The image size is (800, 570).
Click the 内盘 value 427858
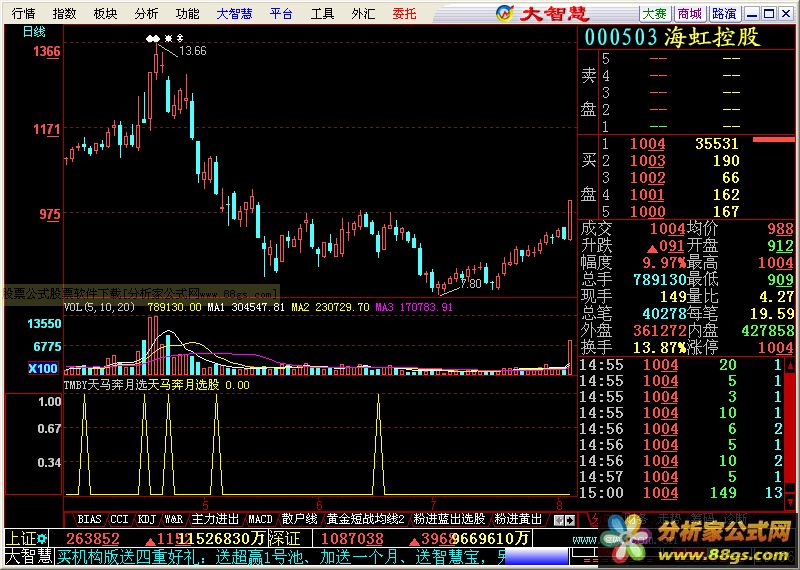pos(768,331)
